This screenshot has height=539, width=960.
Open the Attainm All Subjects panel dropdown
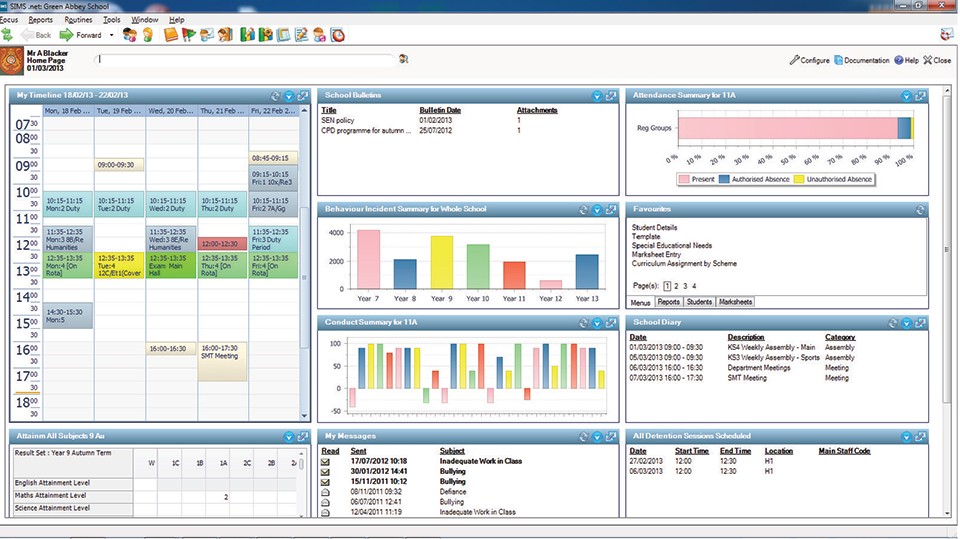point(289,437)
